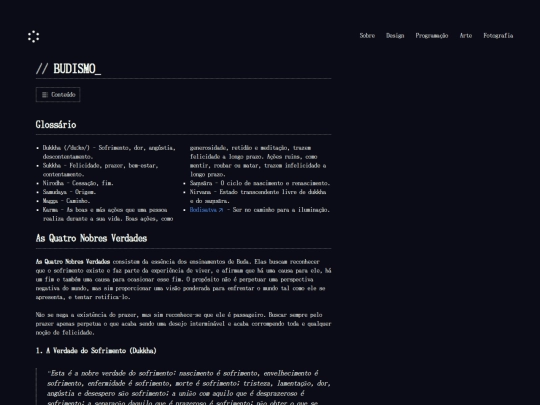
Task: Open the Design navigation link
Action: pyautogui.click(x=395, y=35)
